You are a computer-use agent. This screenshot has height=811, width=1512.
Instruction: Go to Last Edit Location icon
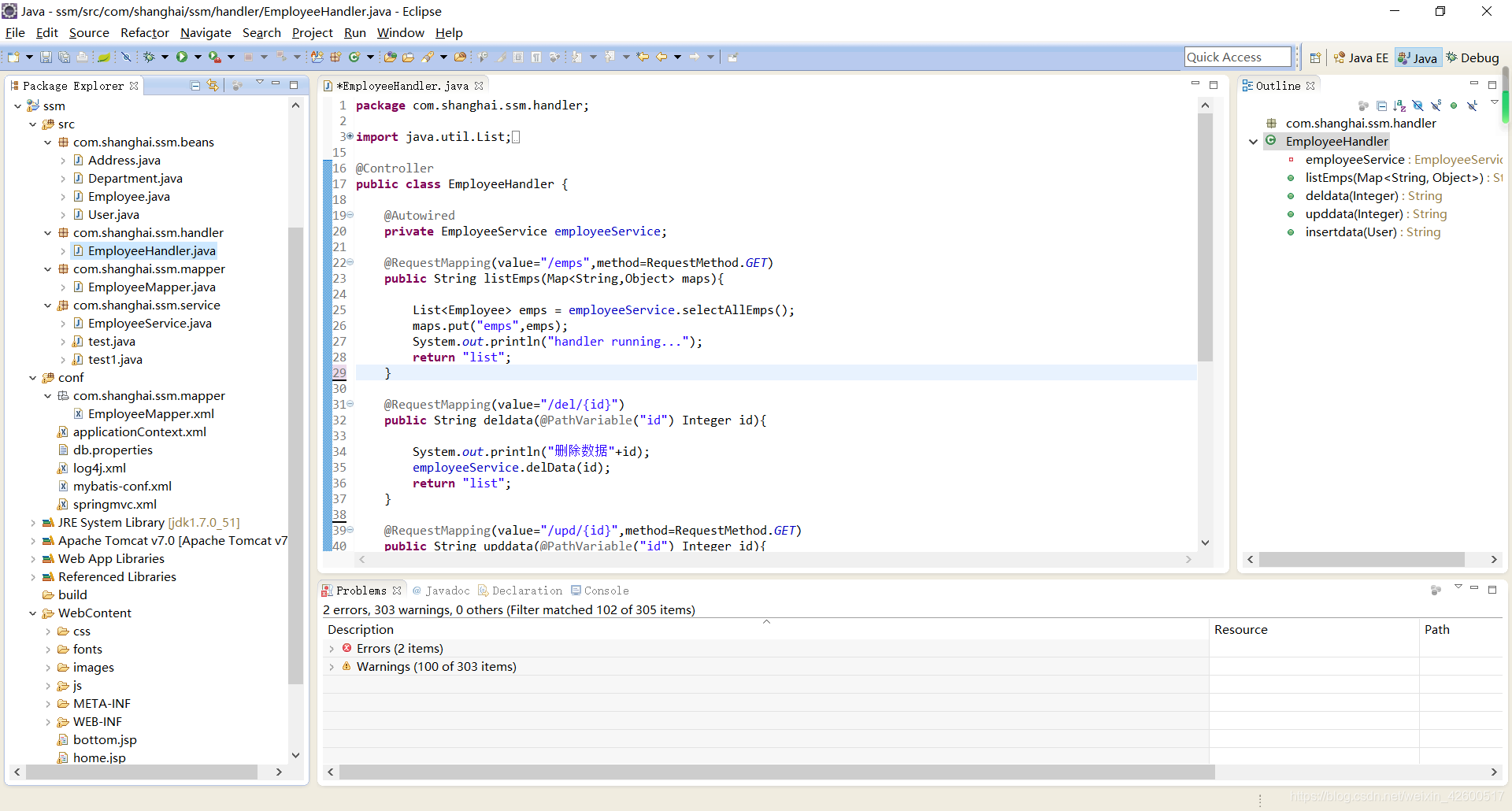(x=643, y=57)
